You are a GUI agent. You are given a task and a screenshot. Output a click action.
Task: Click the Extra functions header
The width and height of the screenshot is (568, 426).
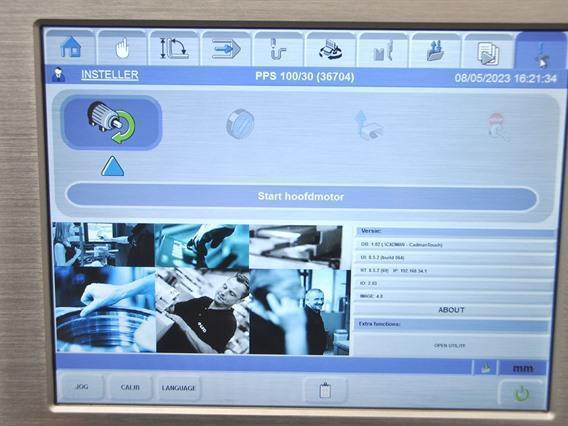pyautogui.click(x=451, y=325)
